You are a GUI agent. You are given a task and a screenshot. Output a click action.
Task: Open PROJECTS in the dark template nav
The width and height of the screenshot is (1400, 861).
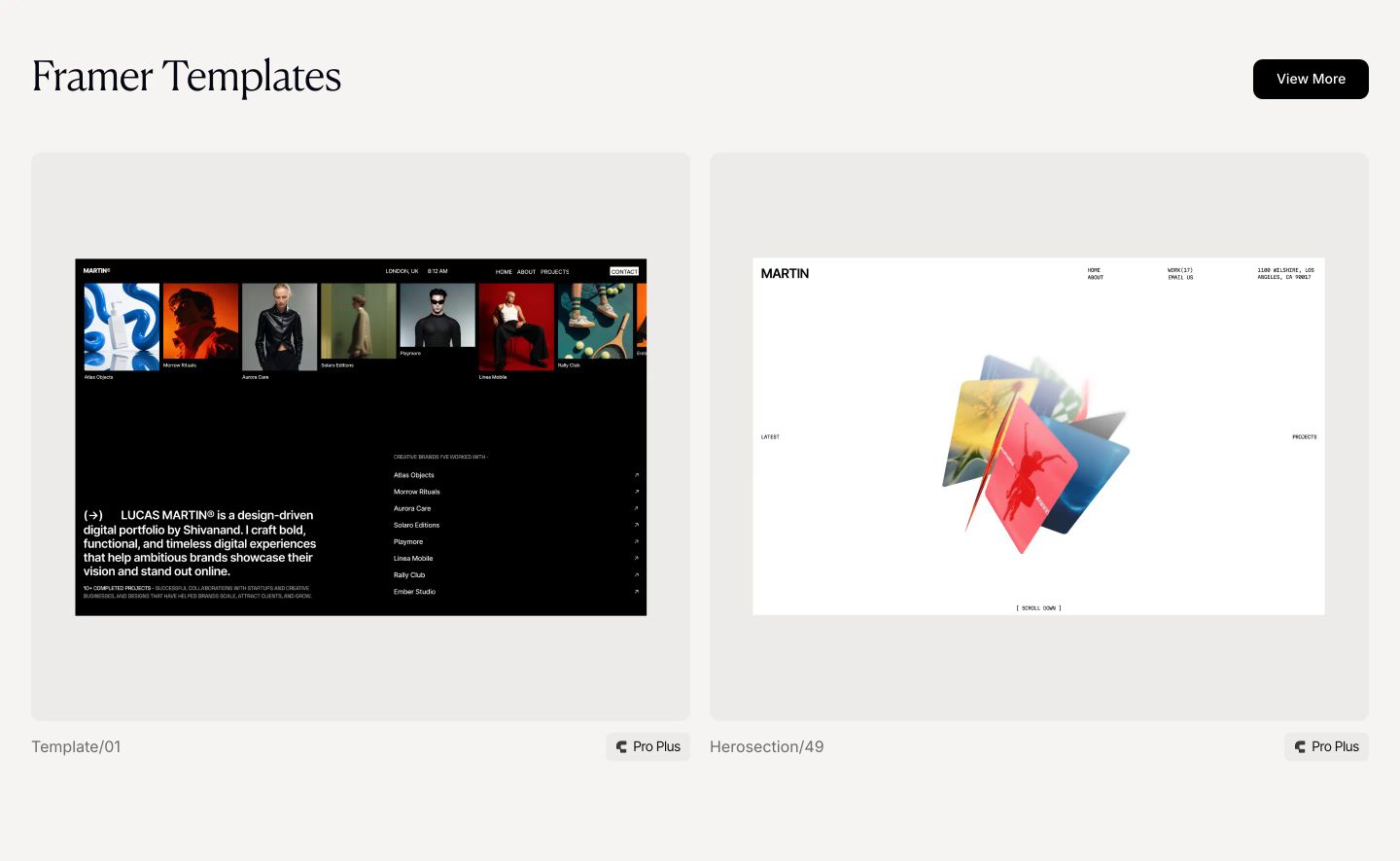coord(555,272)
